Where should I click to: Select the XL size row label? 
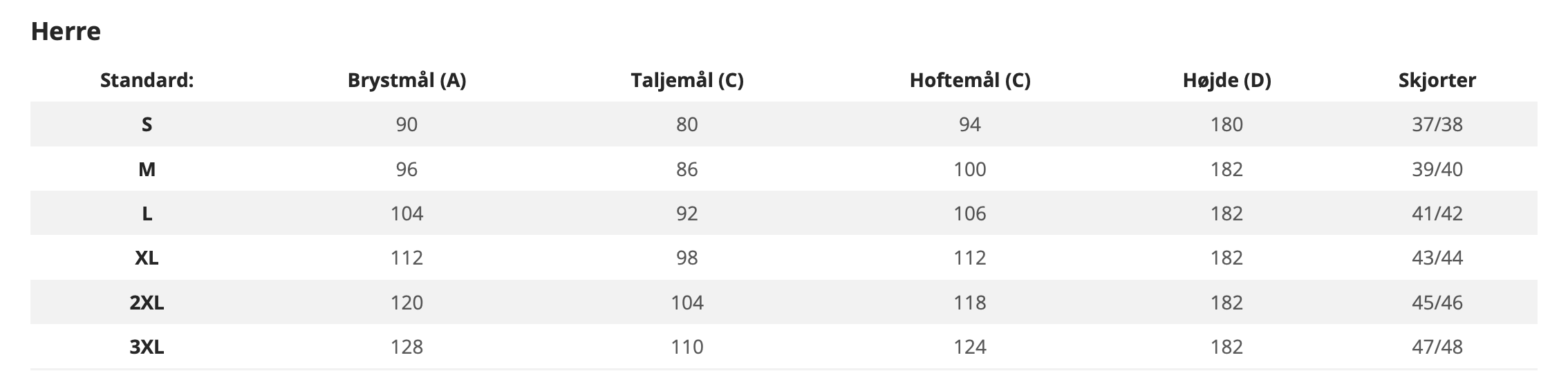(147, 258)
